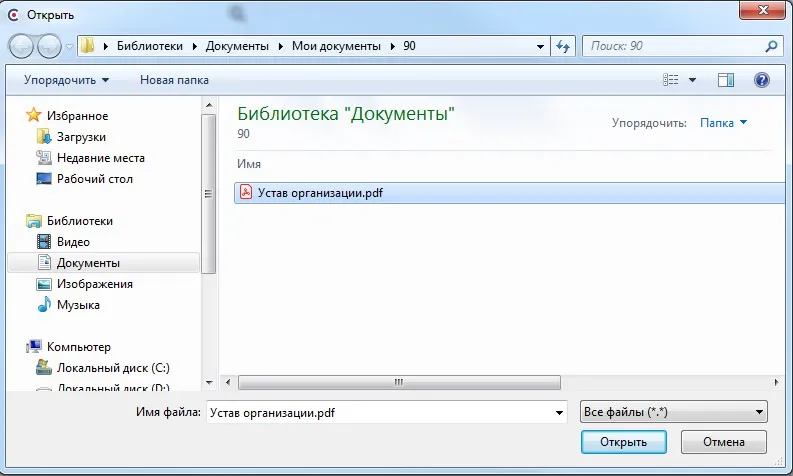Expand arrow after Библиотеки breadcrumb
The width and height of the screenshot is (793, 476).
coord(195,46)
